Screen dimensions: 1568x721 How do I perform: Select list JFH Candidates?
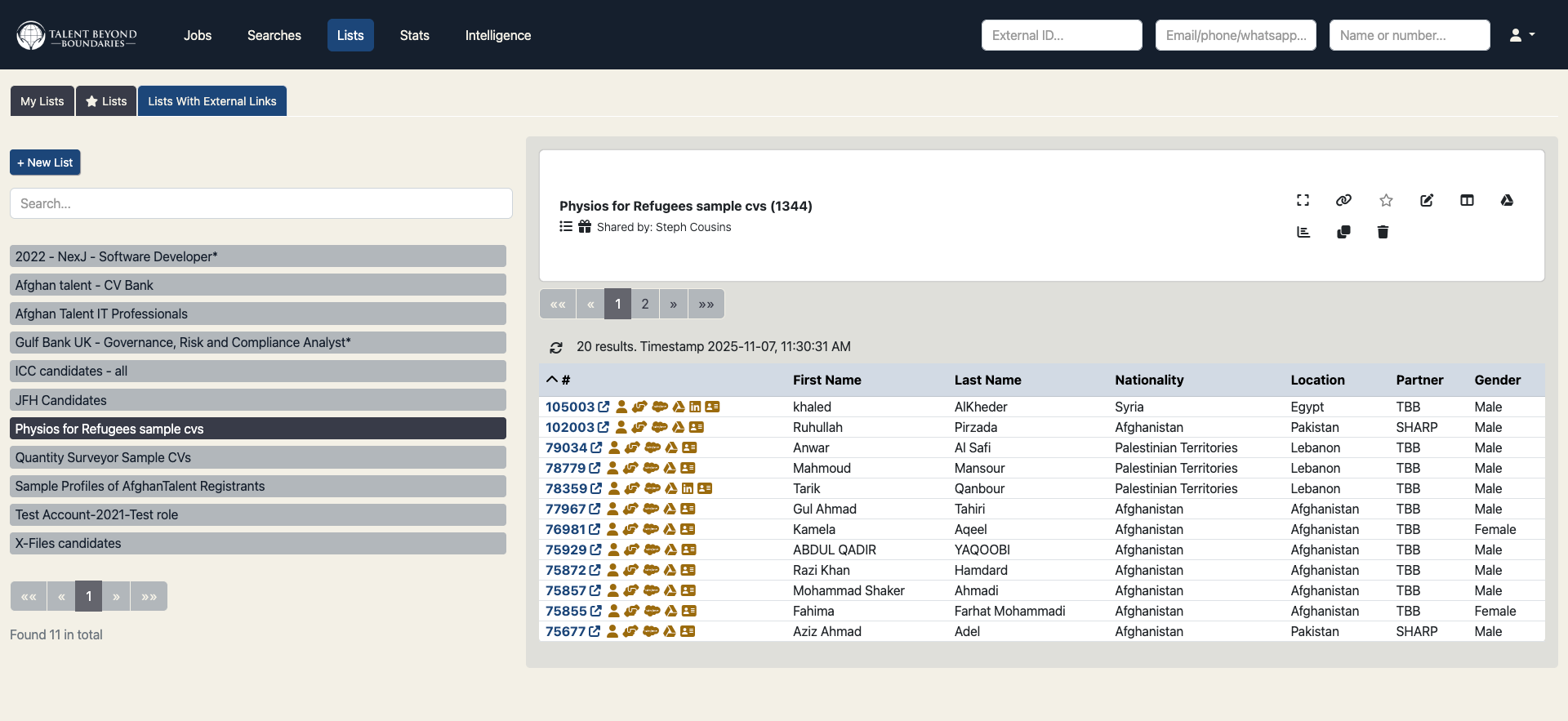[x=258, y=400]
